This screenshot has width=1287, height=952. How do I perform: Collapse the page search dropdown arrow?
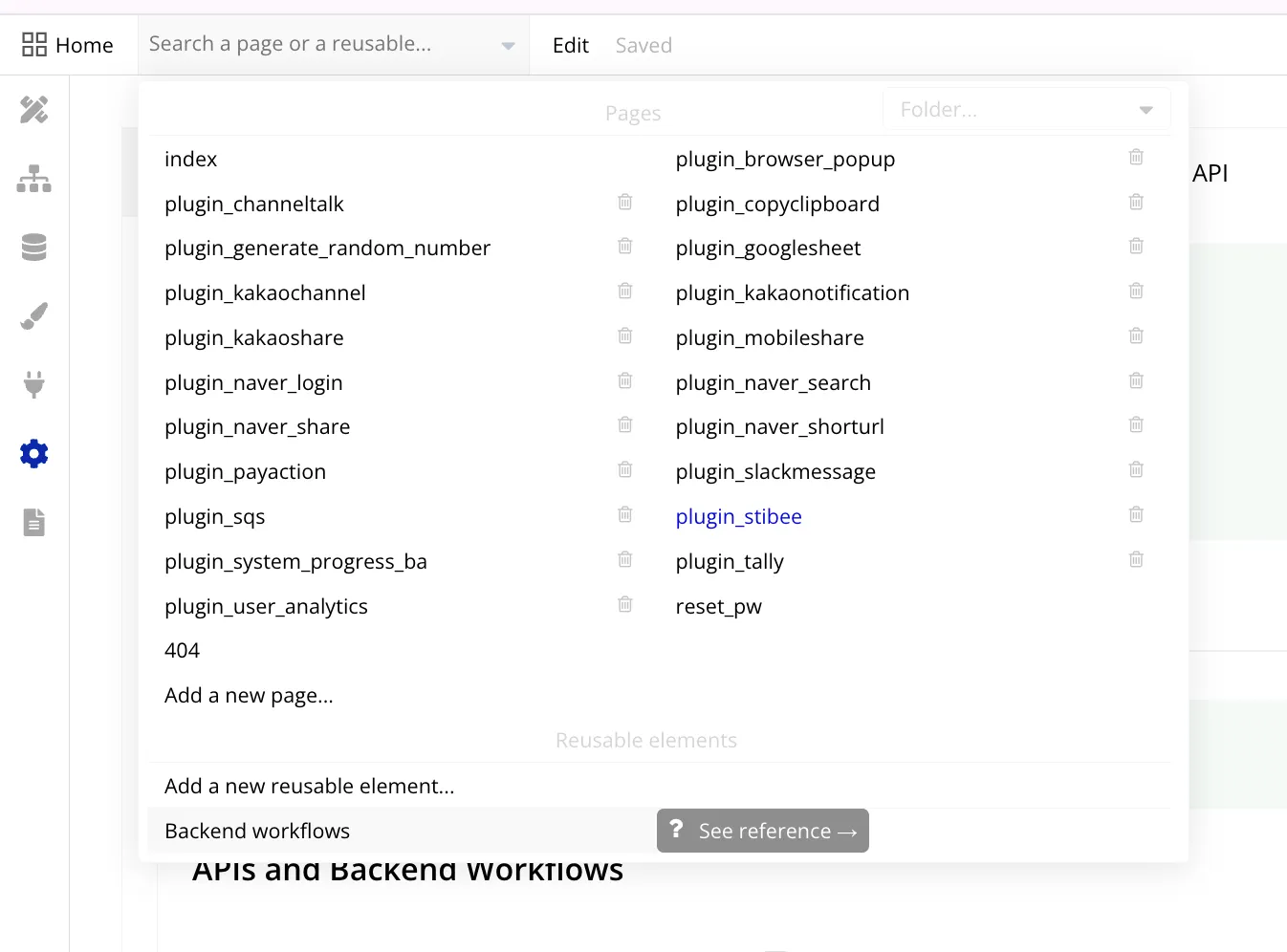click(x=508, y=46)
